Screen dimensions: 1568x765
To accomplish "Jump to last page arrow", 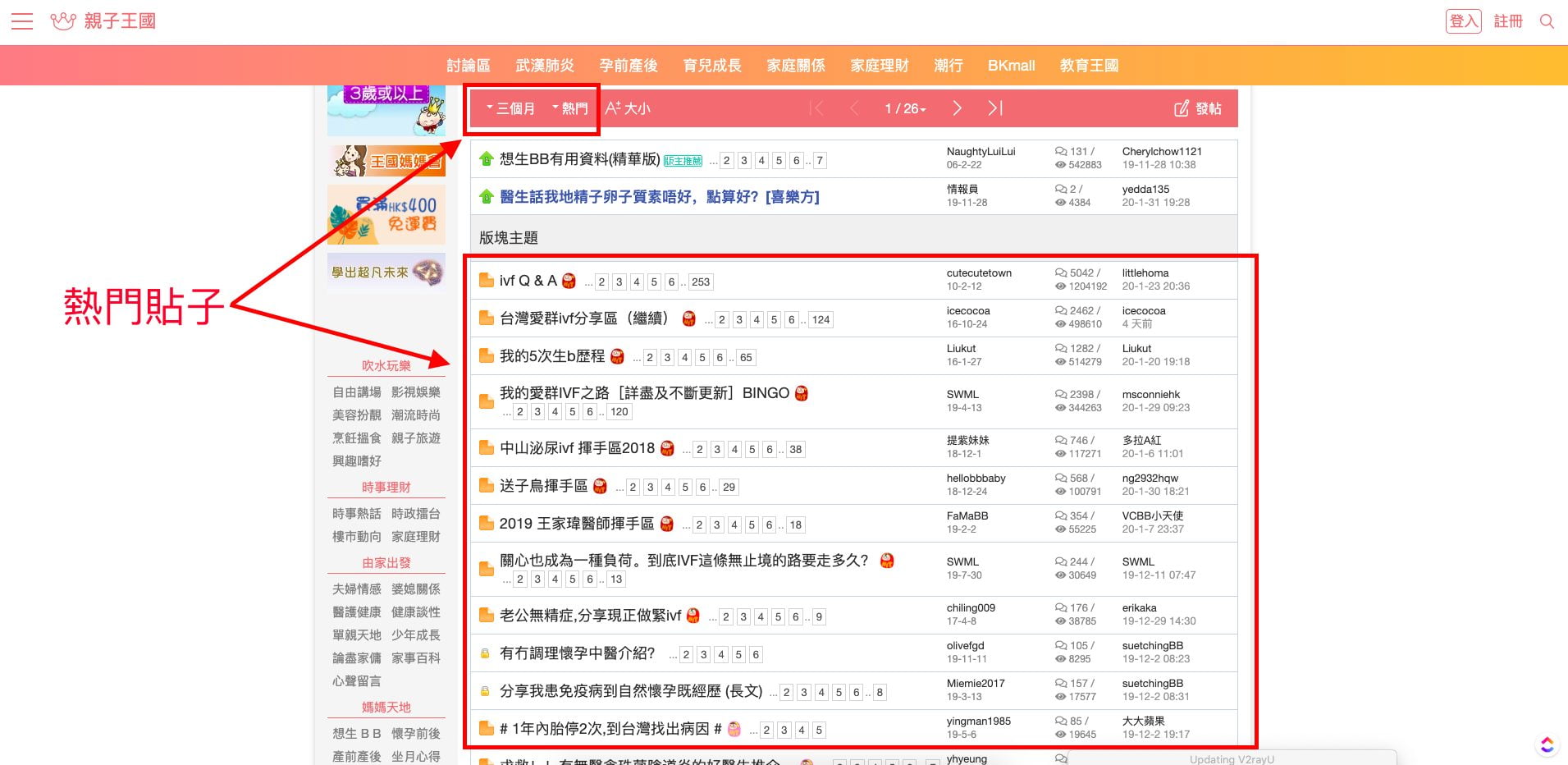I will click(x=994, y=108).
